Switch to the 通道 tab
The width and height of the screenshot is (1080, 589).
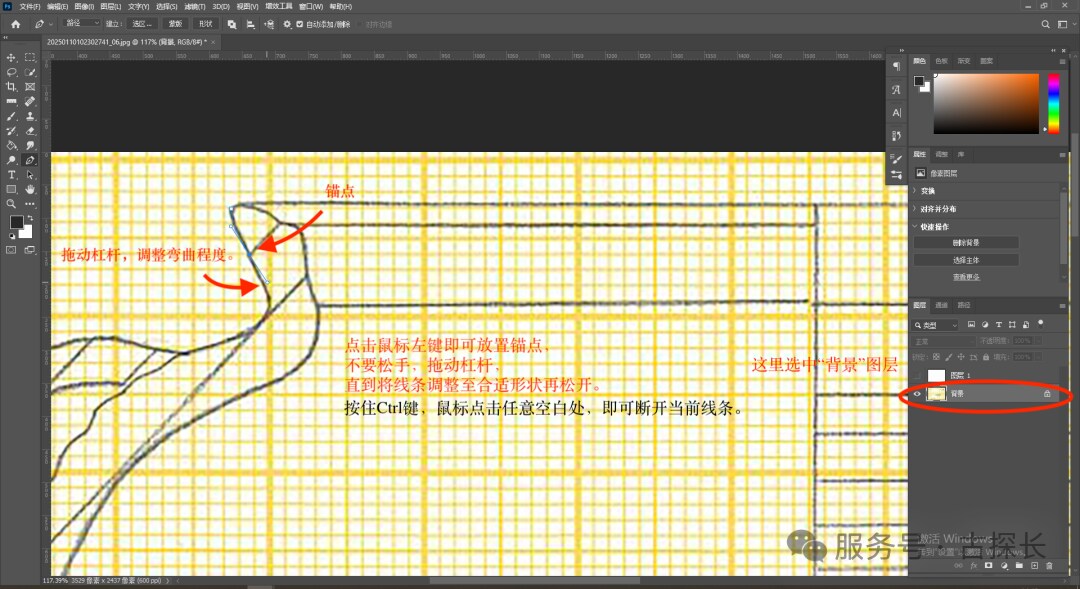[942, 304]
